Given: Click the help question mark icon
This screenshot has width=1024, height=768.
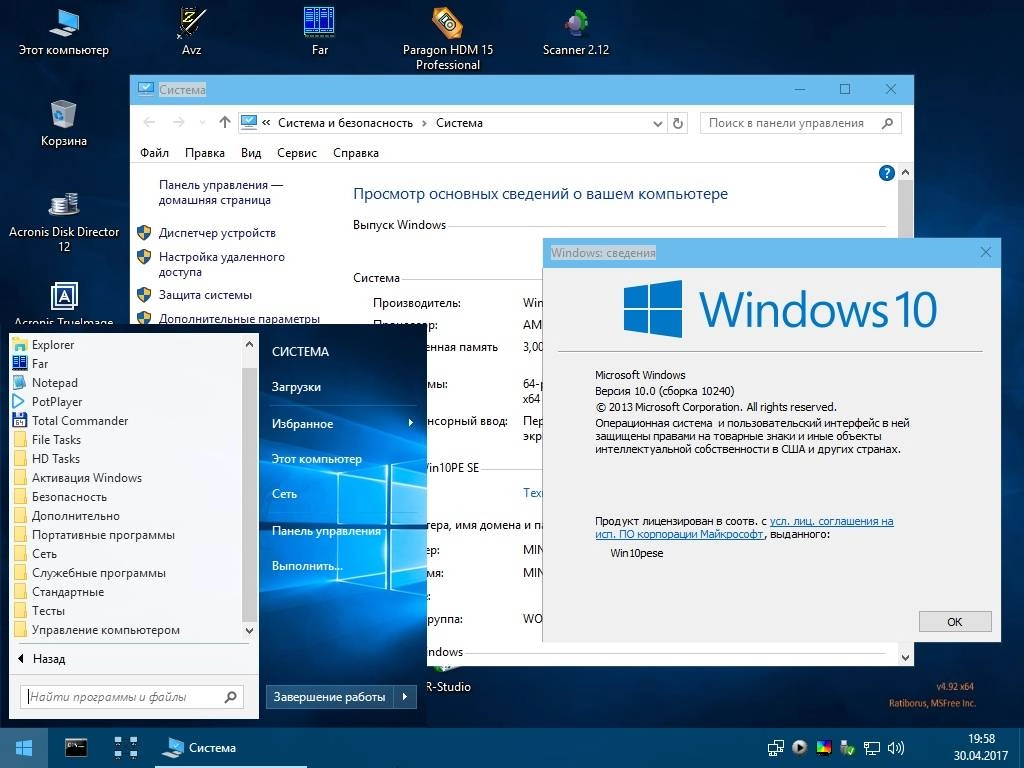Looking at the screenshot, I should [886, 173].
